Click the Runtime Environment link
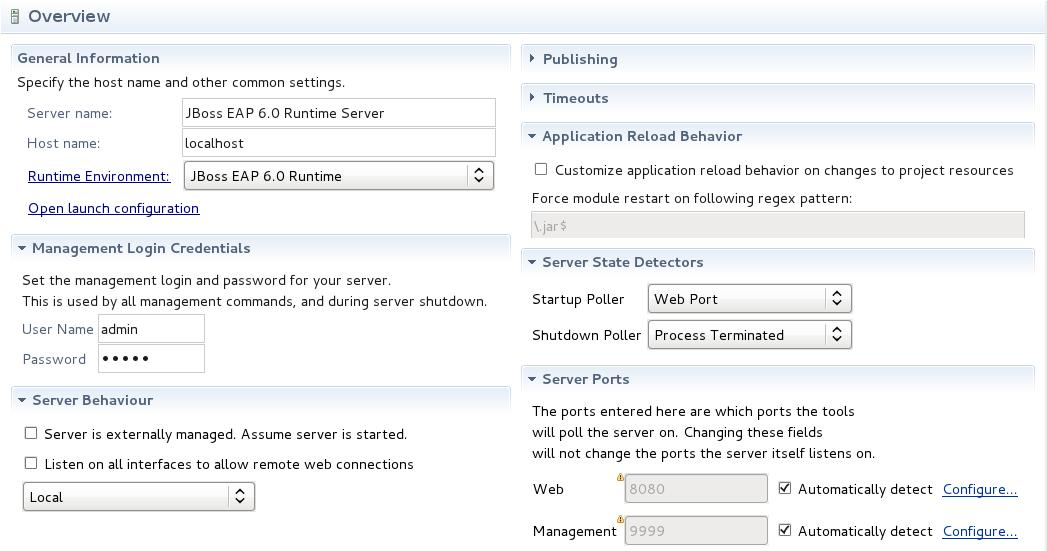This screenshot has height=551, width=1047. point(98,176)
